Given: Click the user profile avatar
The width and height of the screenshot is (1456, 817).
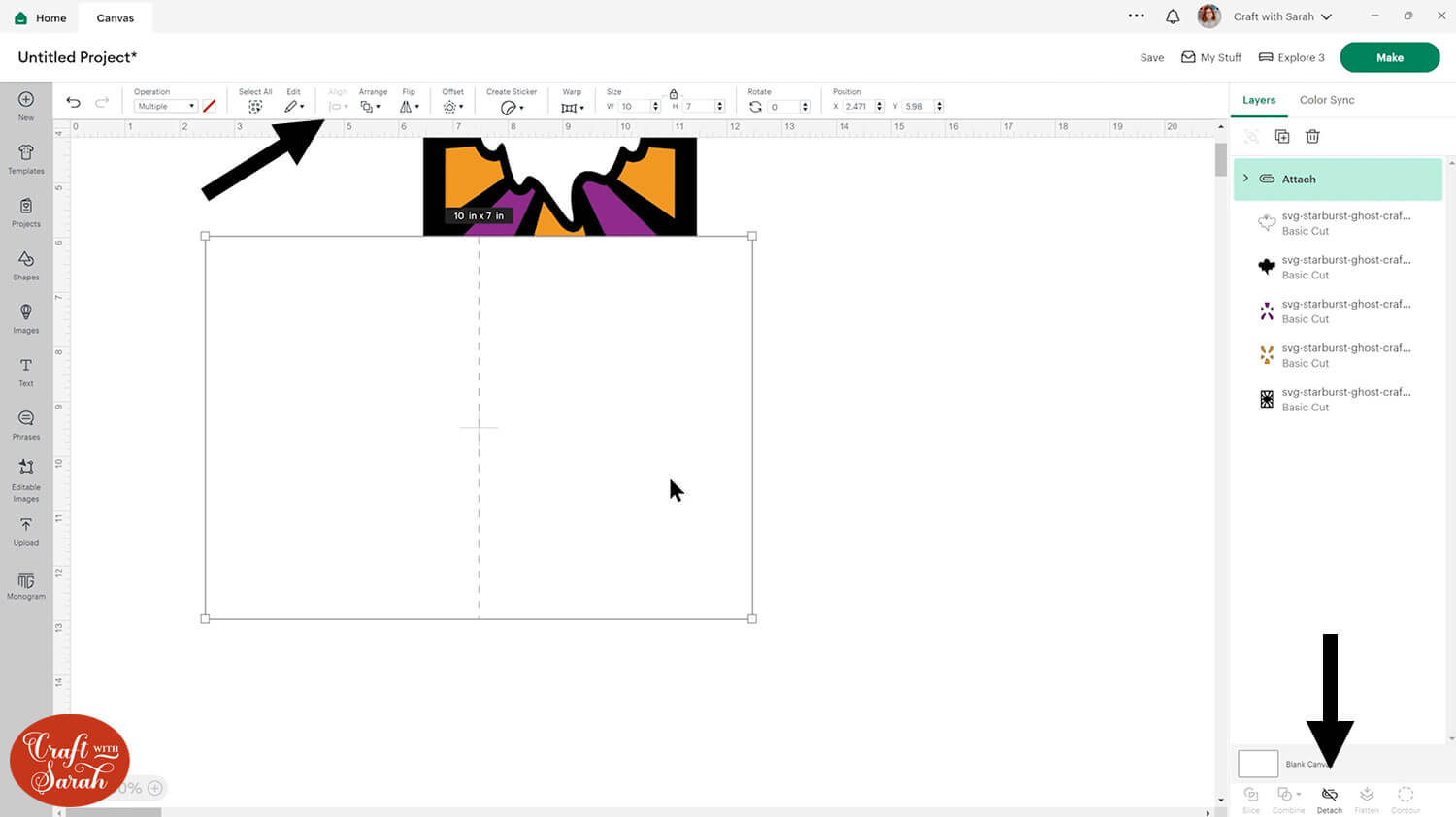Looking at the screenshot, I should coord(1209,16).
